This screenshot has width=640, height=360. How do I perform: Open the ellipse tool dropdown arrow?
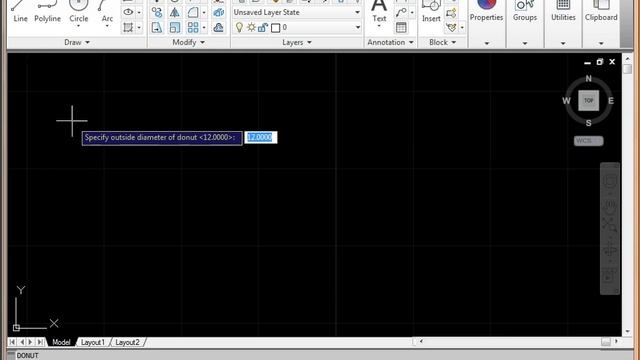(x=139, y=12)
